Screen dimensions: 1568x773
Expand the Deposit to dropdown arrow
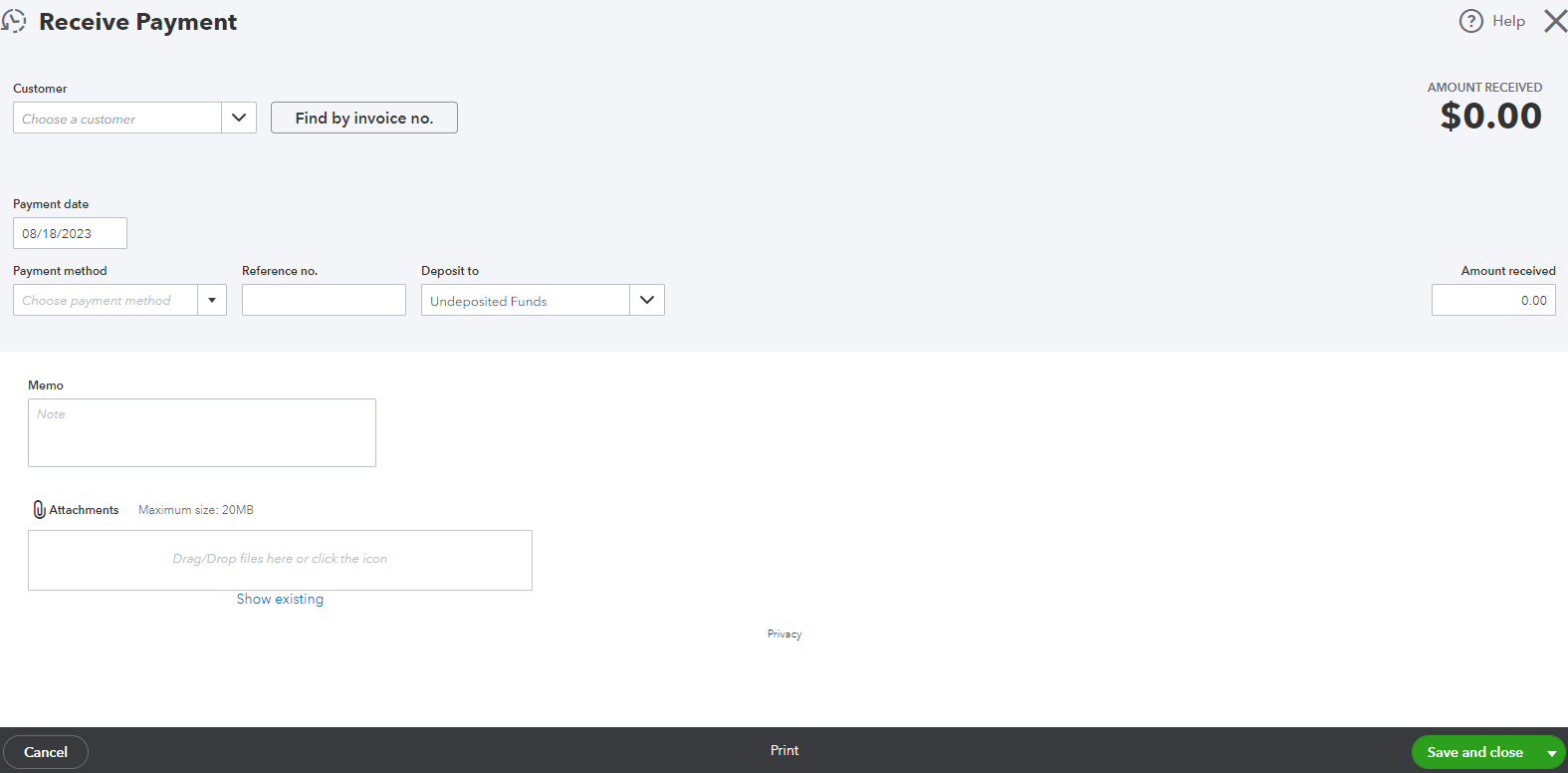[x=647, y=300]
